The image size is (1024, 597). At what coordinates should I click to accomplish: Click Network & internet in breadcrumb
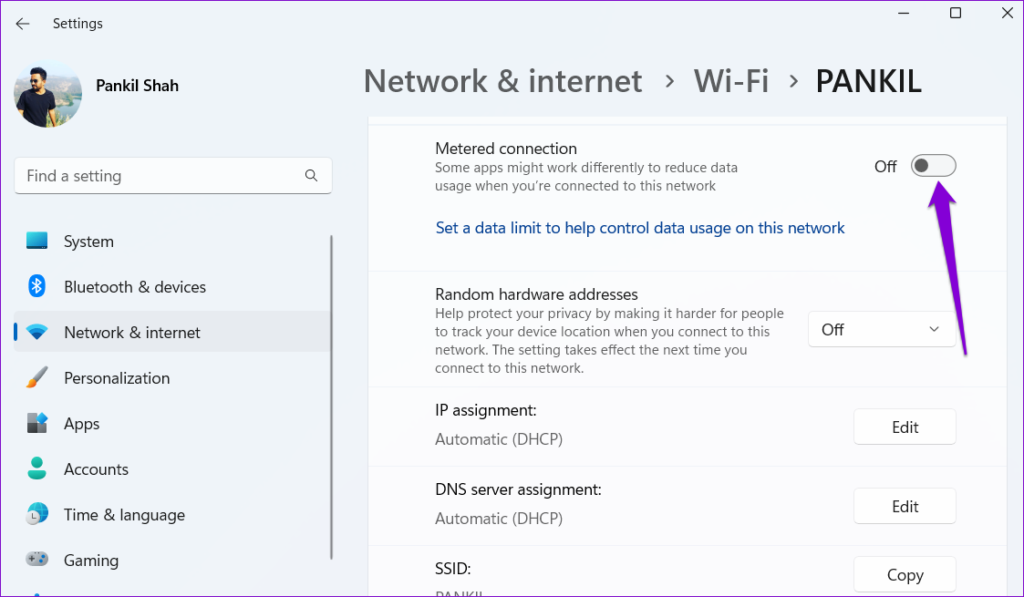tap(502, 81)
